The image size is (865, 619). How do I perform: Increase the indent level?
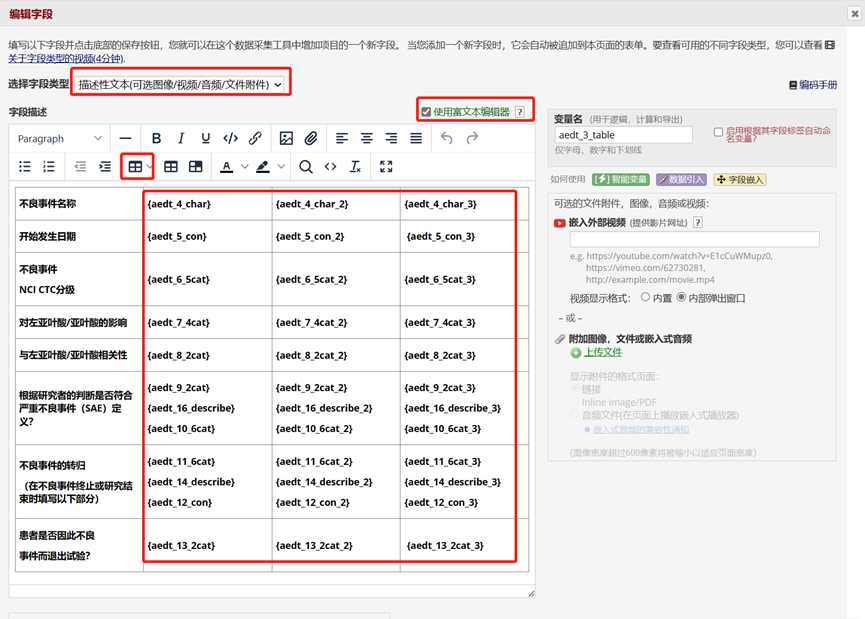click(105, 167)
